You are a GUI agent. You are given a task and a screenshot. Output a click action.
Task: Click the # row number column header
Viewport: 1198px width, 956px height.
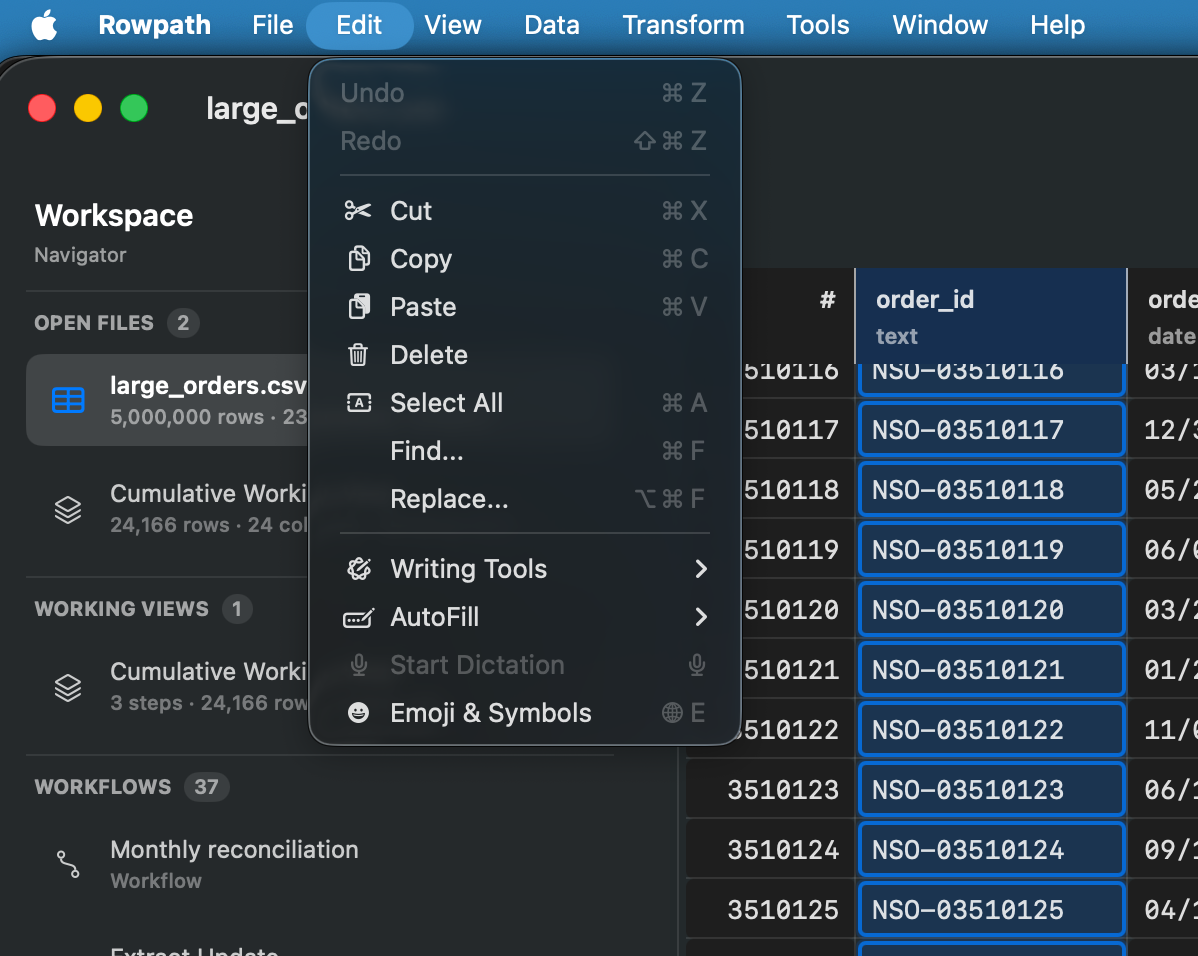pos(827,300)
